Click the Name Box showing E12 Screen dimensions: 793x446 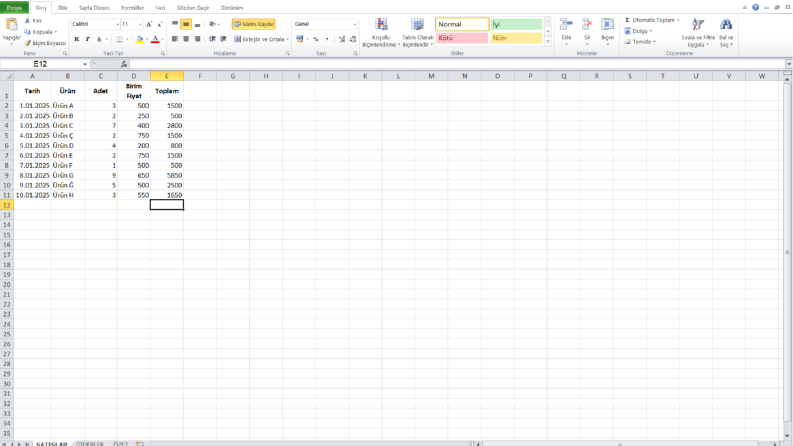pos(40,64)
